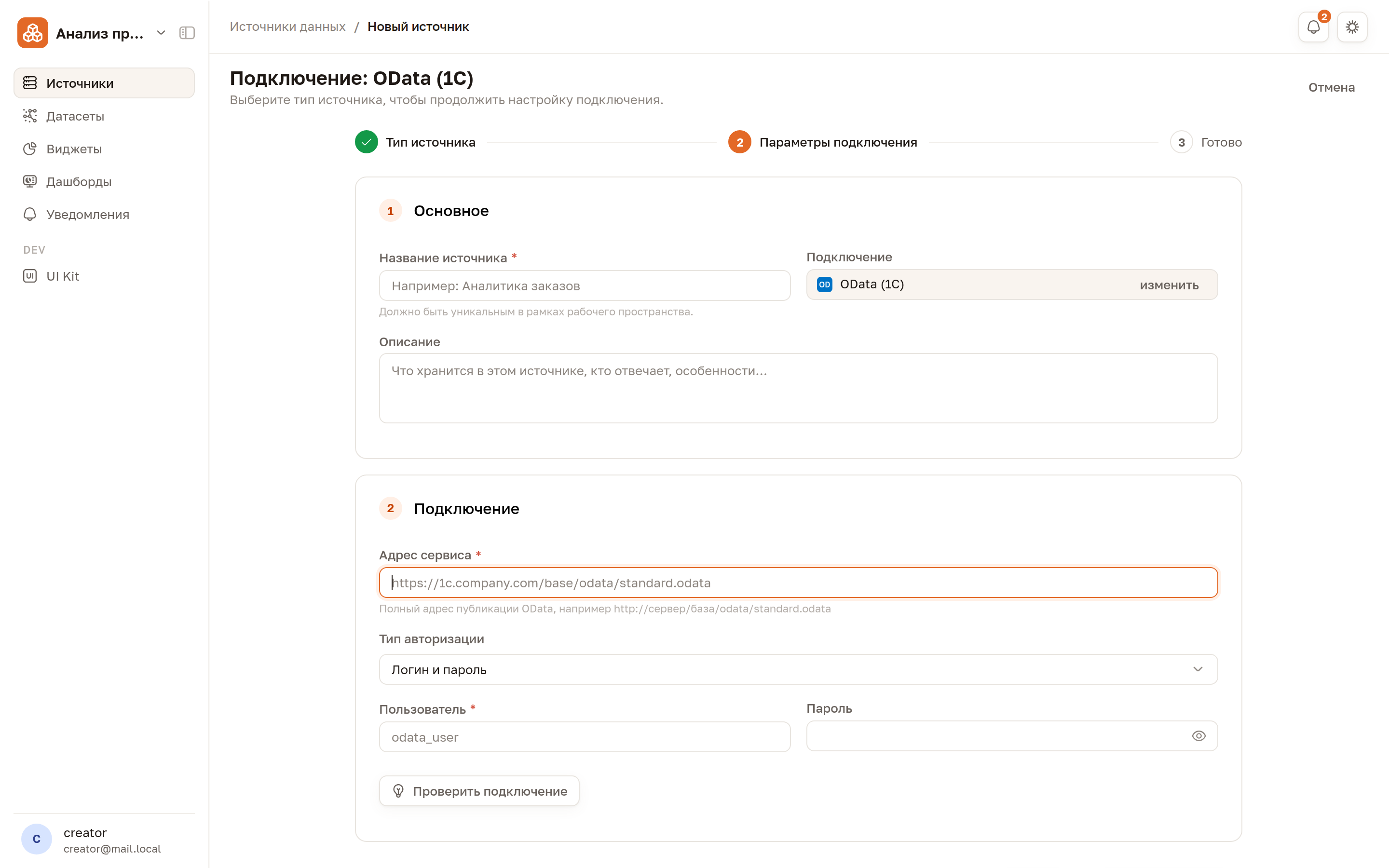
Task: Expand the workspace switcher chevron
Action: pos(161,33)
